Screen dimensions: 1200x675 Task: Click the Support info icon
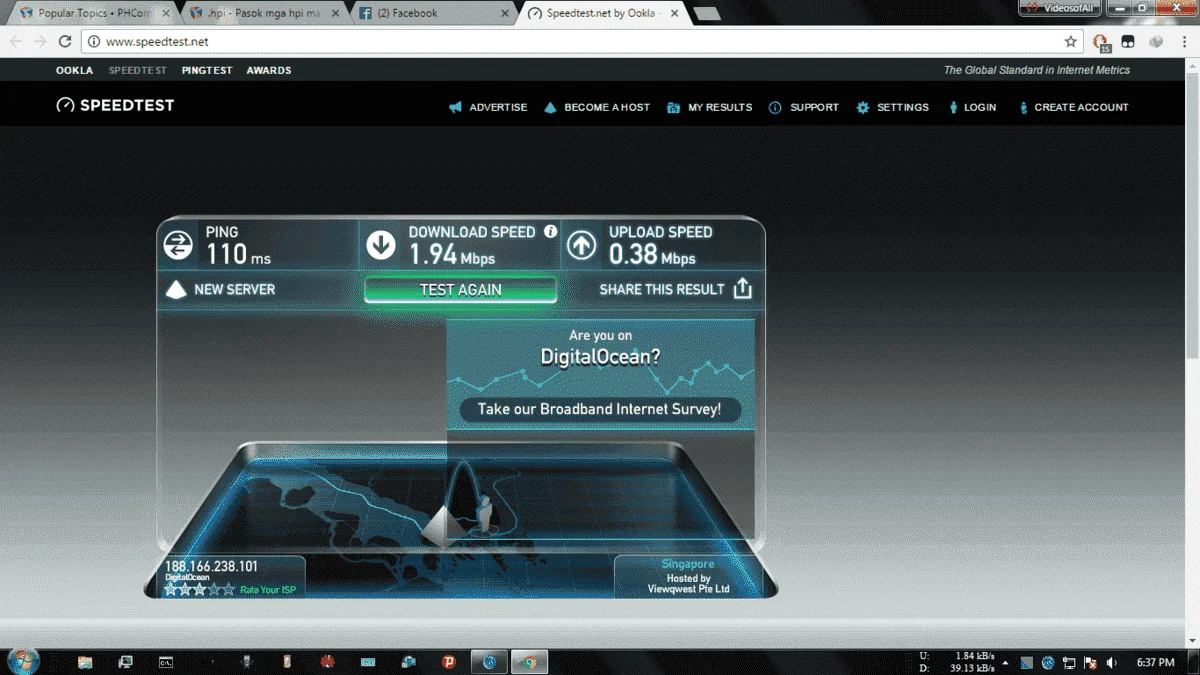775,107
